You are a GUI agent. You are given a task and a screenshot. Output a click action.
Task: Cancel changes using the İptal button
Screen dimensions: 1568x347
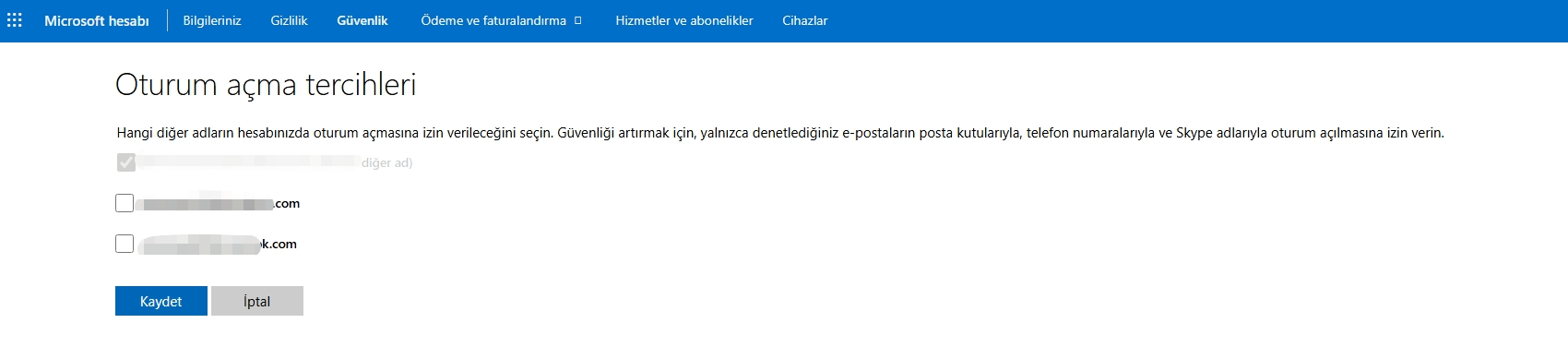coord(257,301)
